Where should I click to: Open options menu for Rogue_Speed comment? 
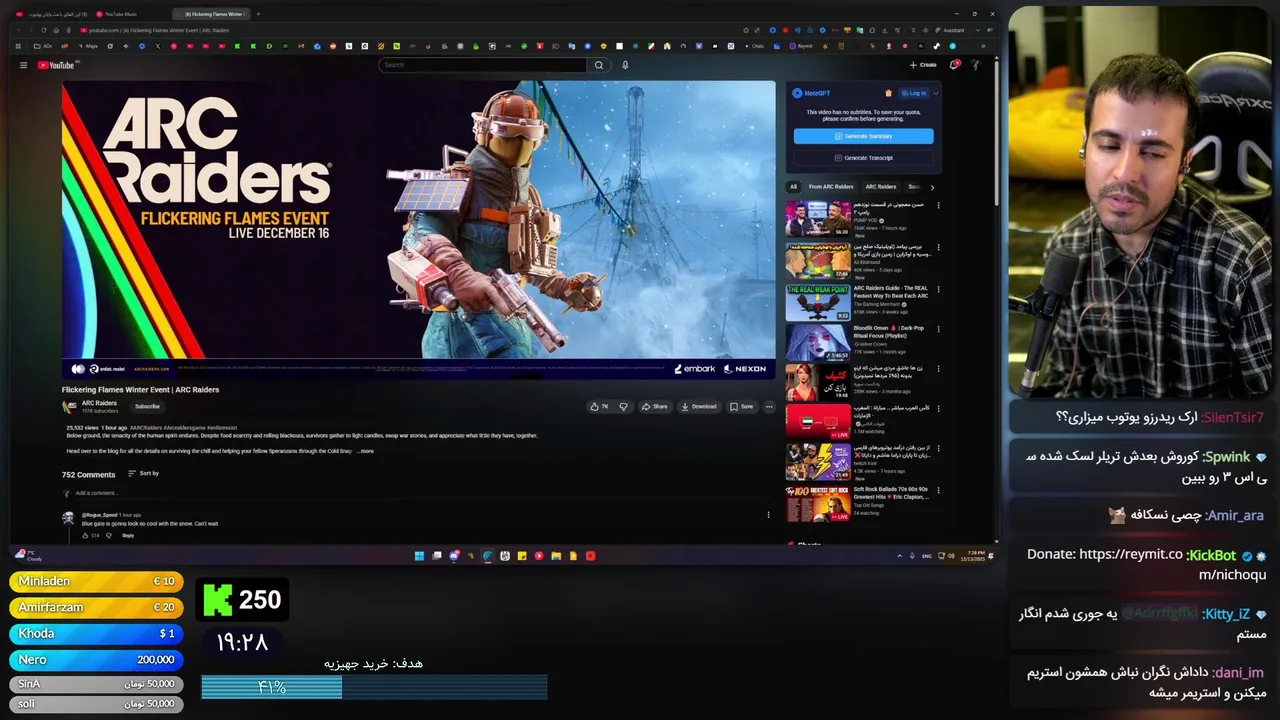point(768,515)
